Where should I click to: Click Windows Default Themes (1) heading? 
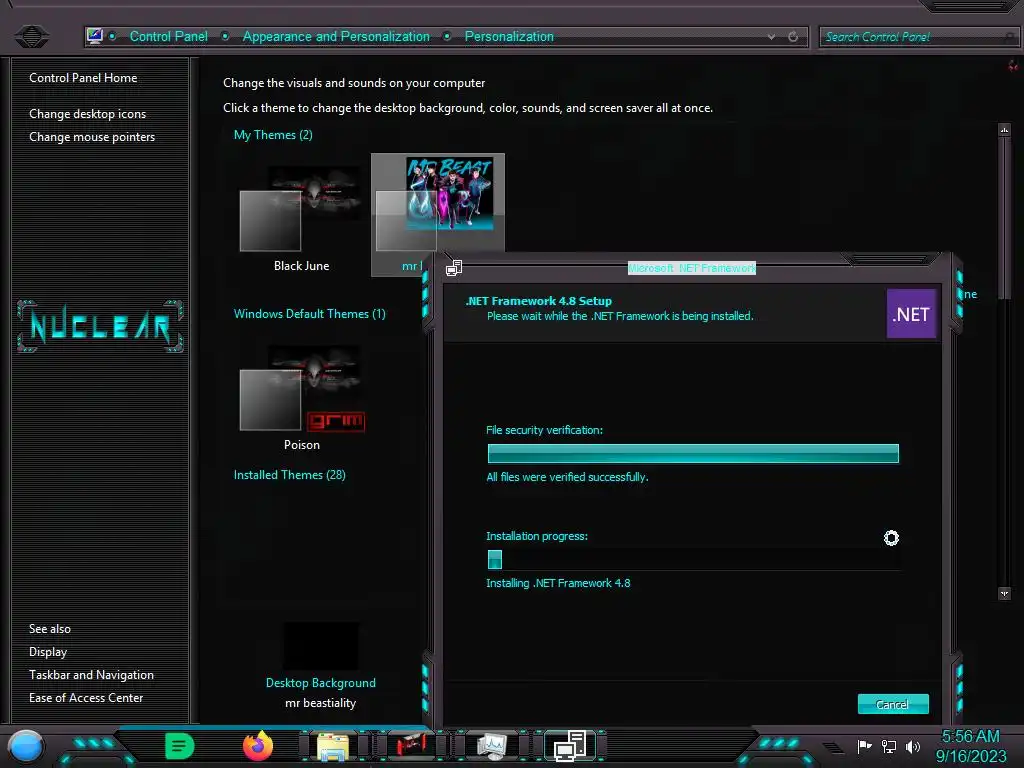point(310,313)
